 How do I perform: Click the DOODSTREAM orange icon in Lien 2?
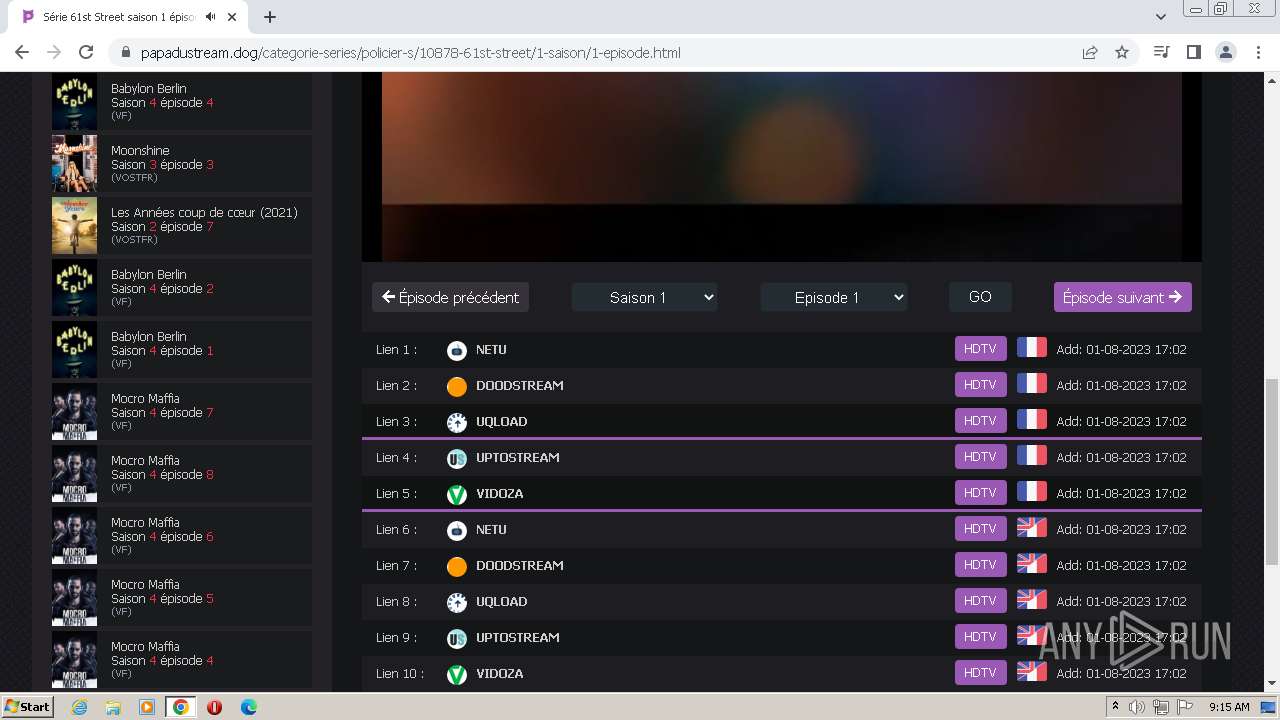point(457,386)
